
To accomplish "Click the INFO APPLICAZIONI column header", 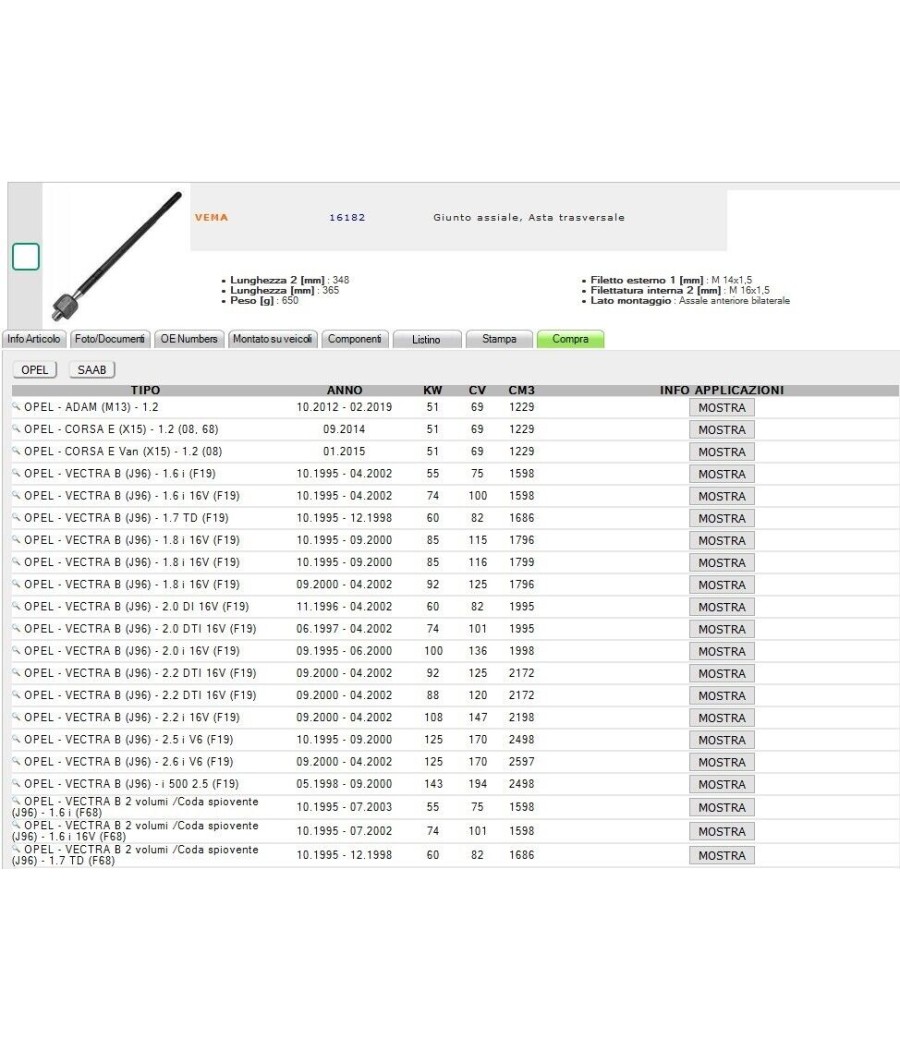I will [722, 390].
